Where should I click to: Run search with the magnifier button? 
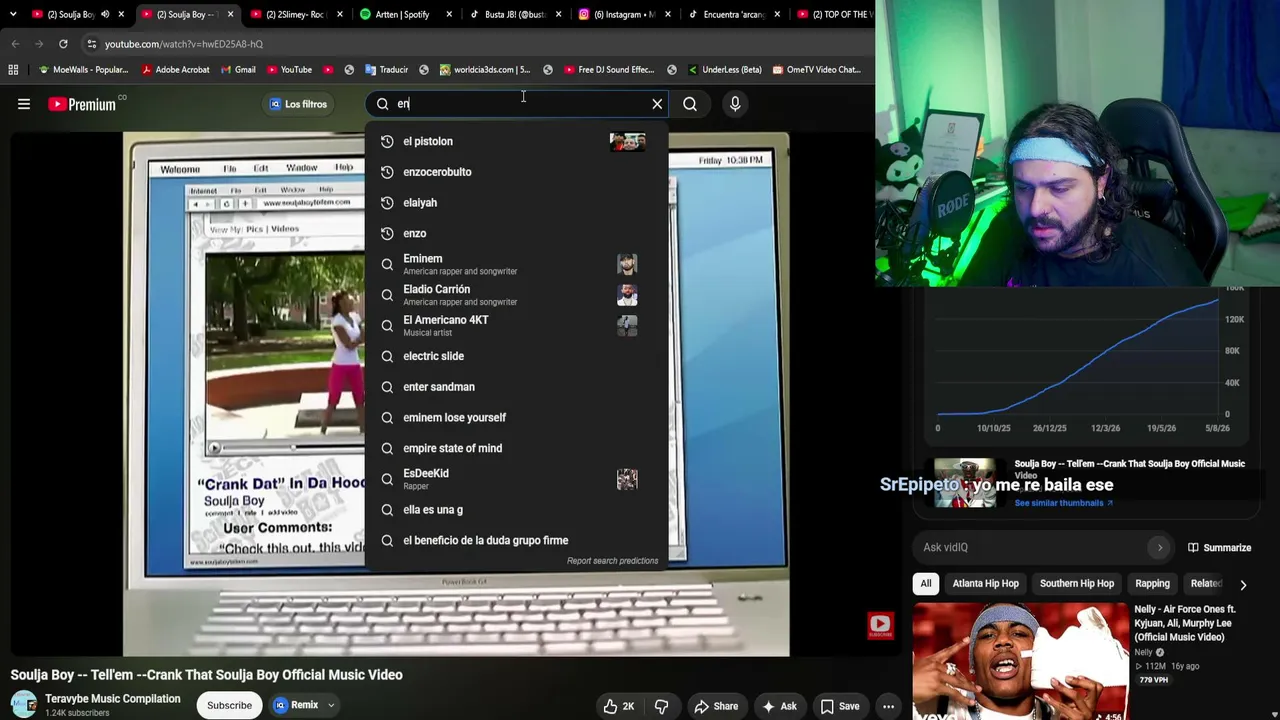[x=690, y=104]
